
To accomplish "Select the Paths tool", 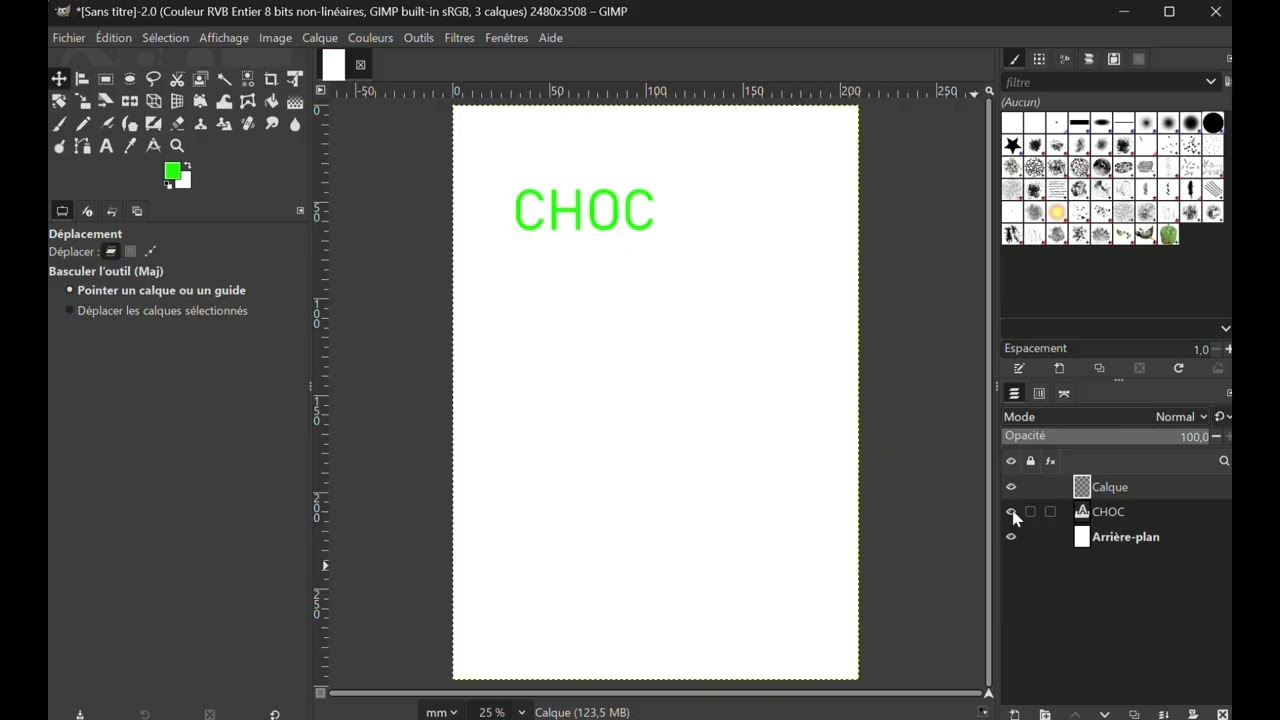I will [x=82, y=146].
